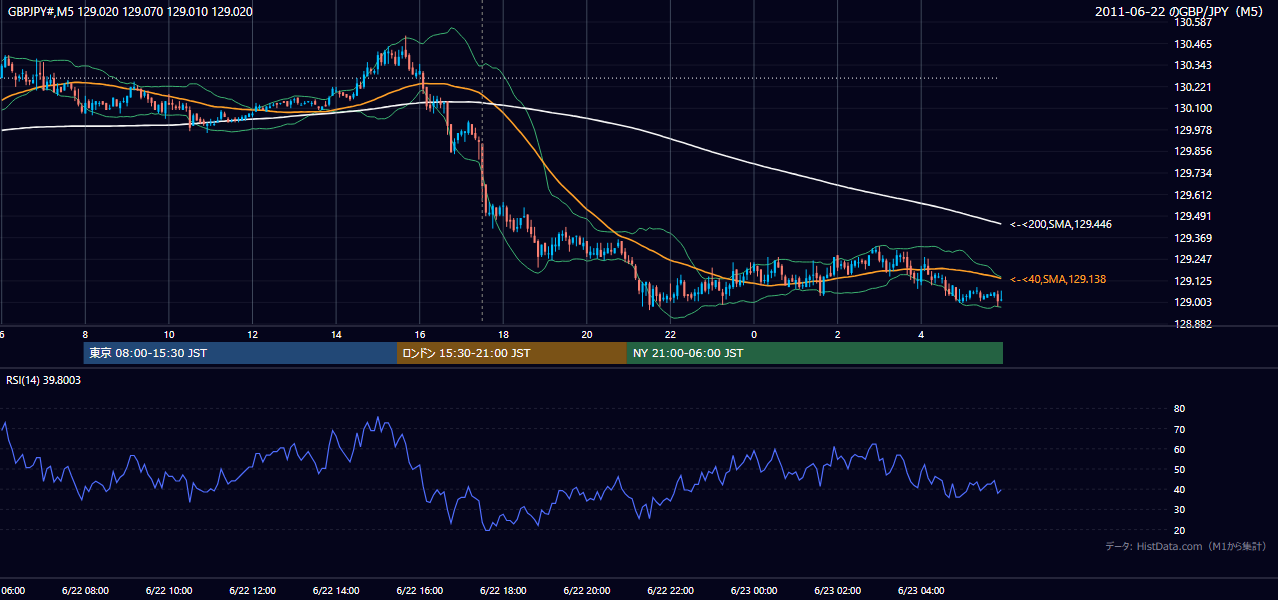Click the 6/22 16:00 bottom date label
The image size is (1278, 600).
pos(419,590)
